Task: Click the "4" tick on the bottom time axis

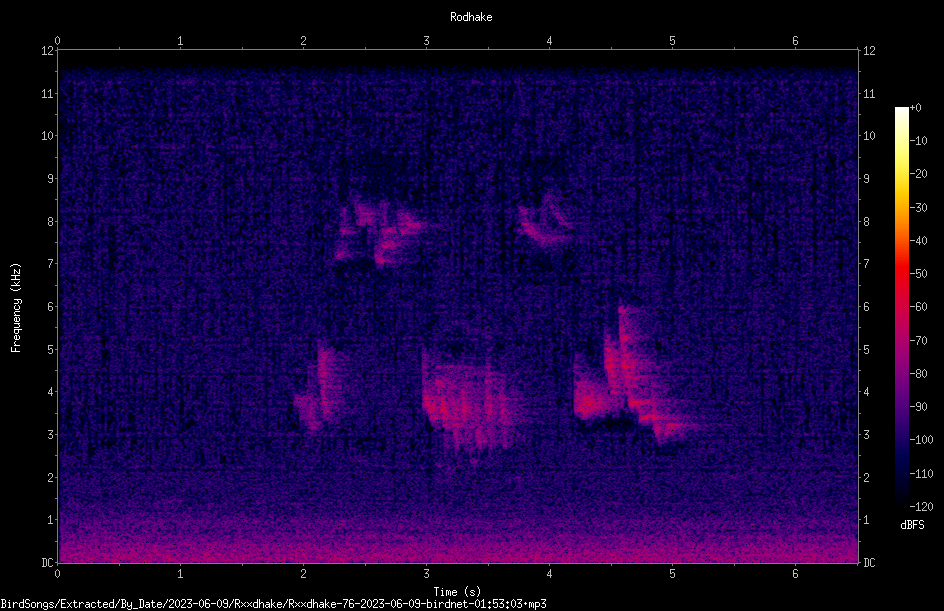Action: [549, 574]
